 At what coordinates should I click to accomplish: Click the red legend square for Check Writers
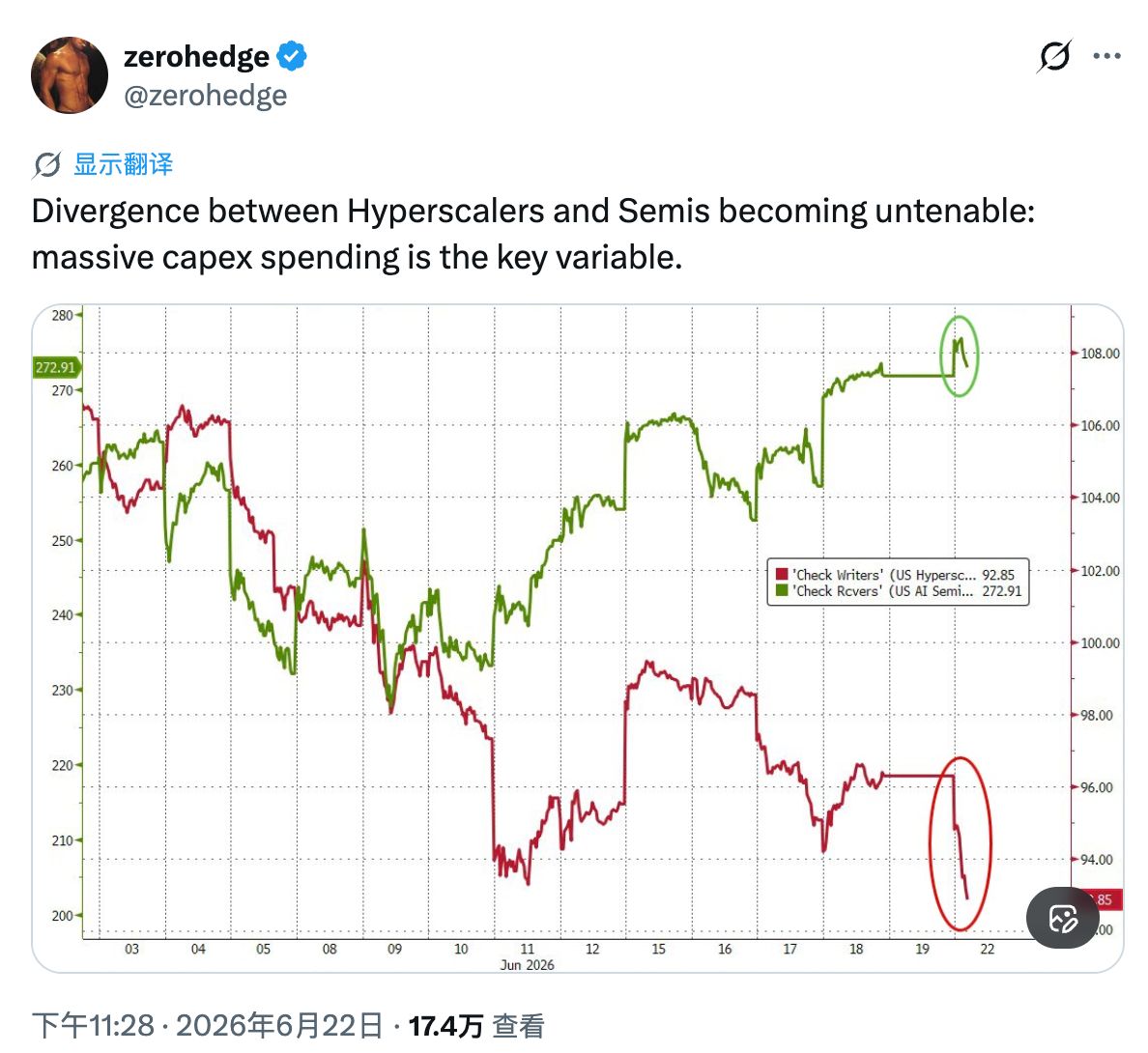click(x=782, y=575)
